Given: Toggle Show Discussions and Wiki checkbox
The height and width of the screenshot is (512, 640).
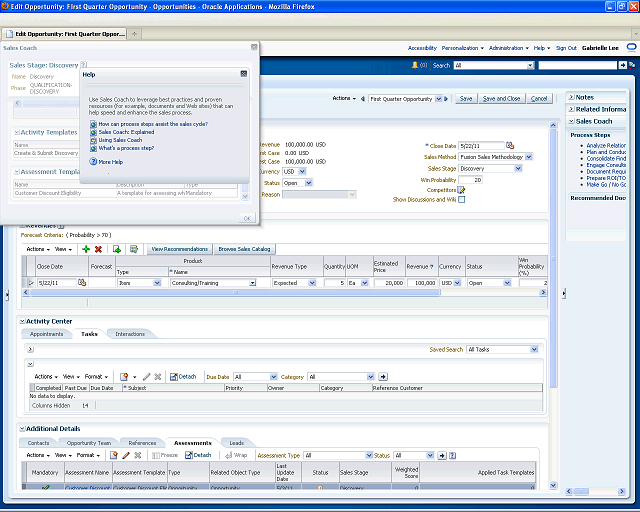Looking at the screenshot, I should point(462,200).
